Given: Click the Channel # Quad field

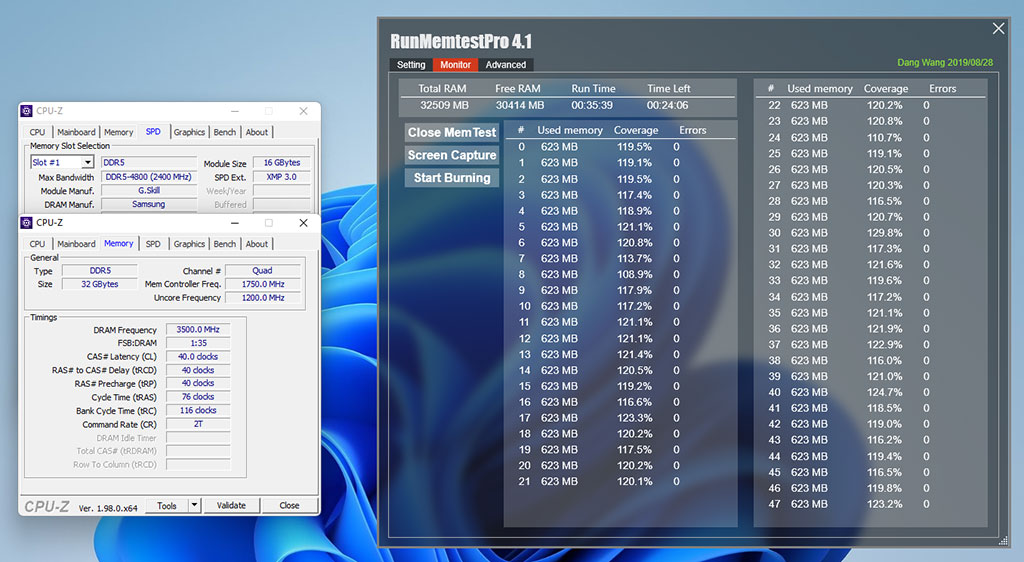Looking at the screenshot, I should coord(263,270).
